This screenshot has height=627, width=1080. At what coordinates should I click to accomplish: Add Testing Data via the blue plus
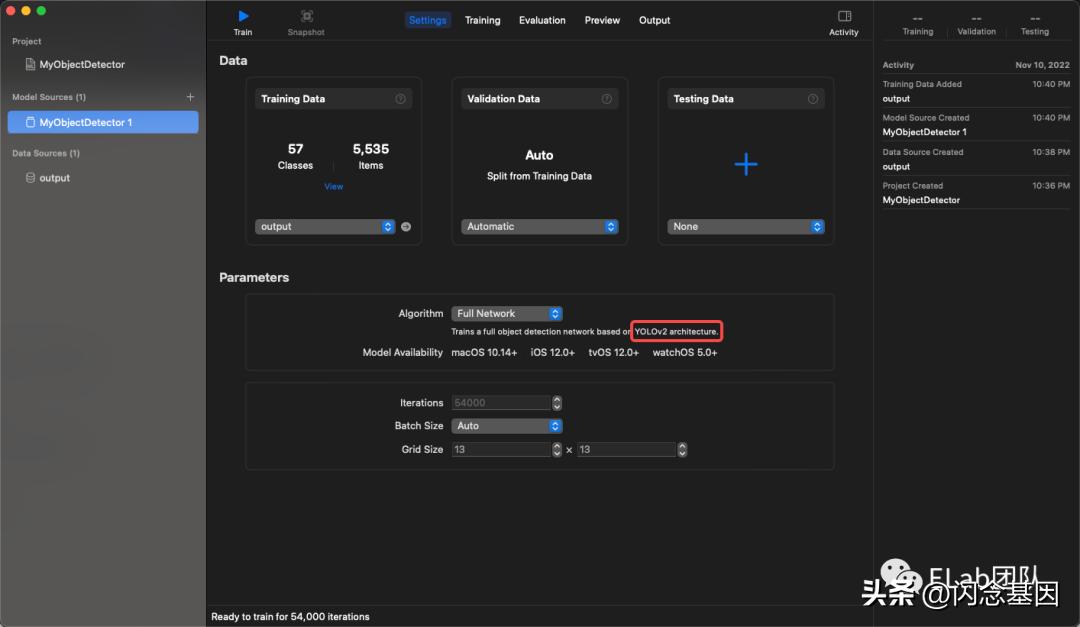[745, 165]
